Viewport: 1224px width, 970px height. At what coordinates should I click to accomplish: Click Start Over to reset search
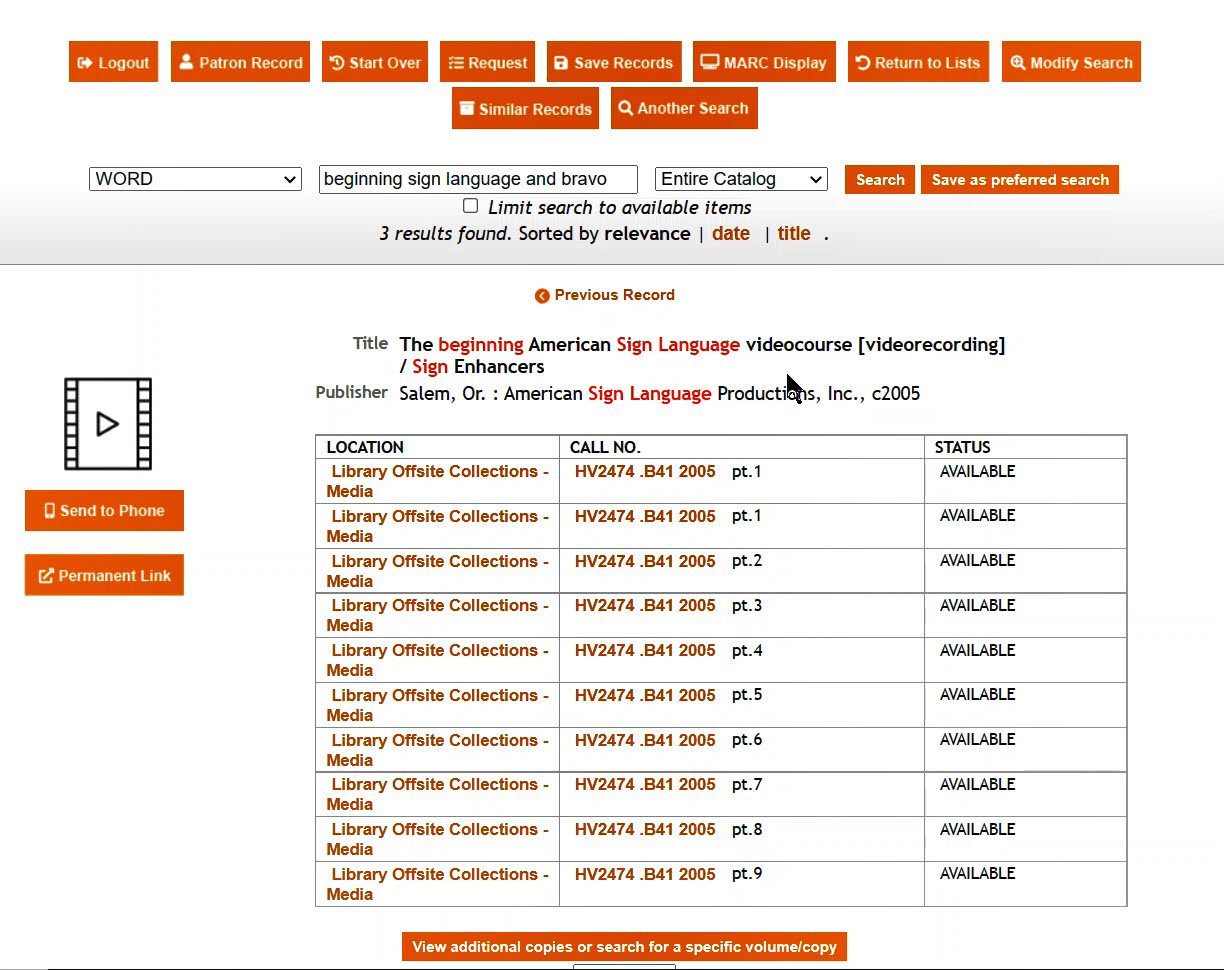(x=375, y=62)
